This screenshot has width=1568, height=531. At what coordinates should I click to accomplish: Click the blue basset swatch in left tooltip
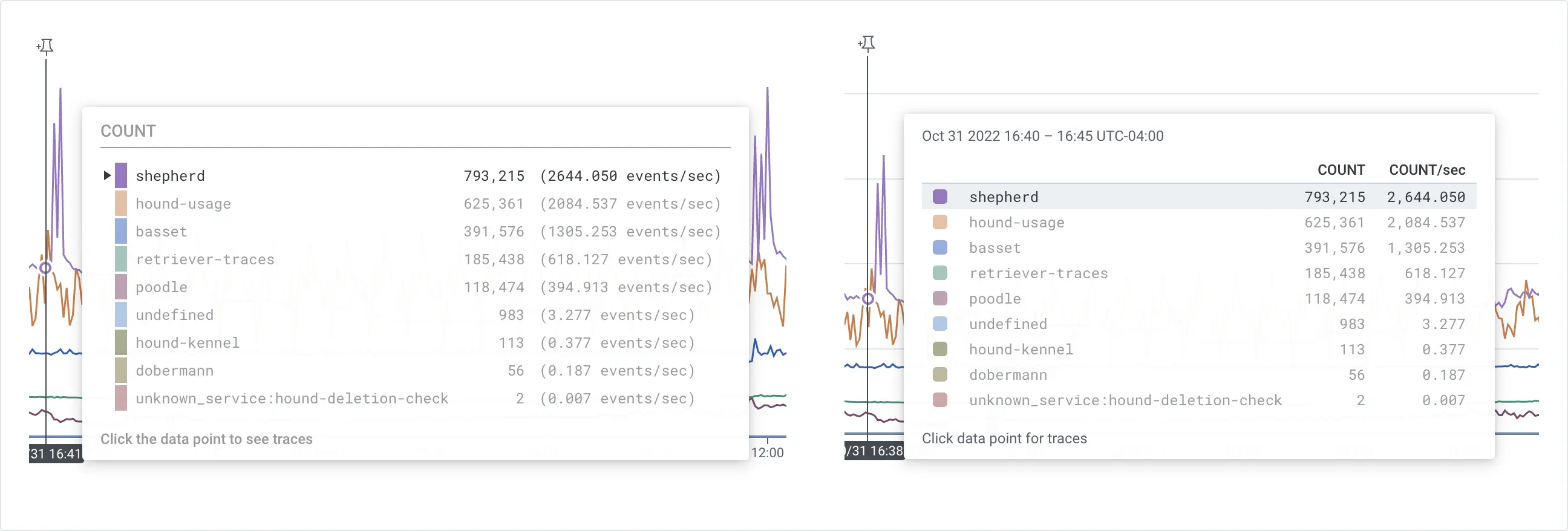(121, 232)
